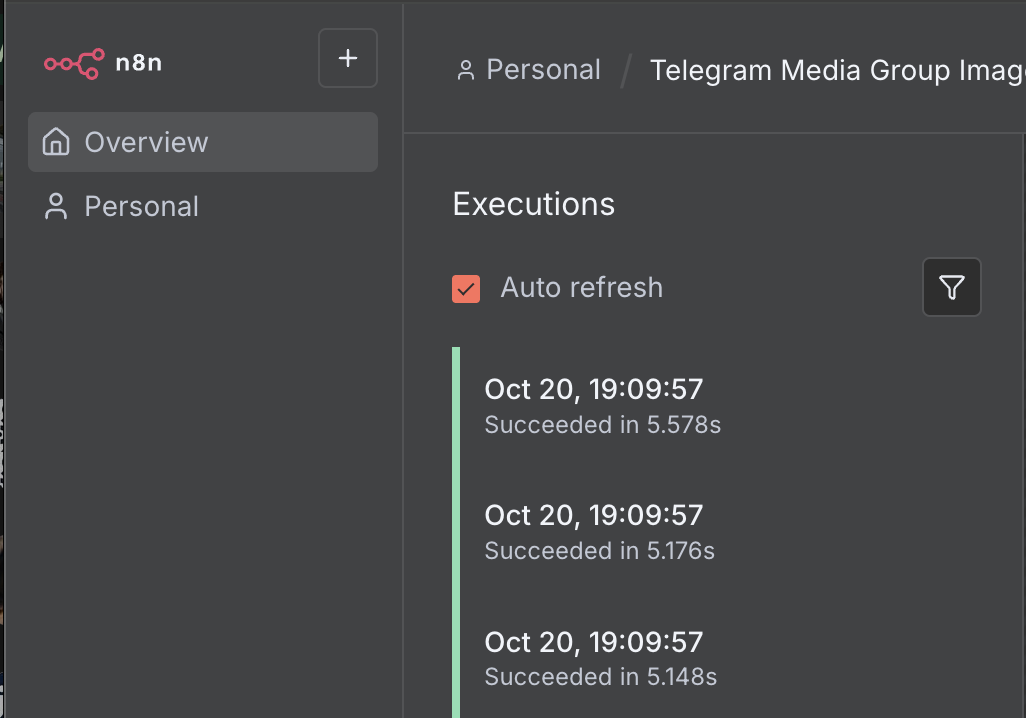The image size is (1026, 718).
Task: Select the execution that succeeded in 5.578s
Action: tap(602, 406)
